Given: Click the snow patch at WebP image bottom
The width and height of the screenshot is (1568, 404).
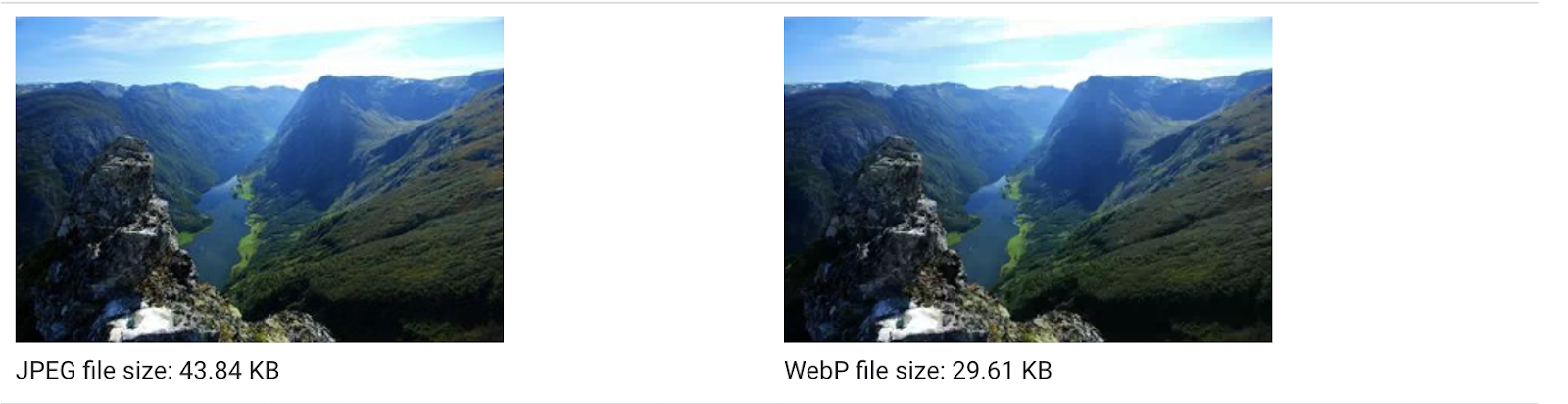Looking at the screenshot, I should pyautogui.click(x=915, y=322).
